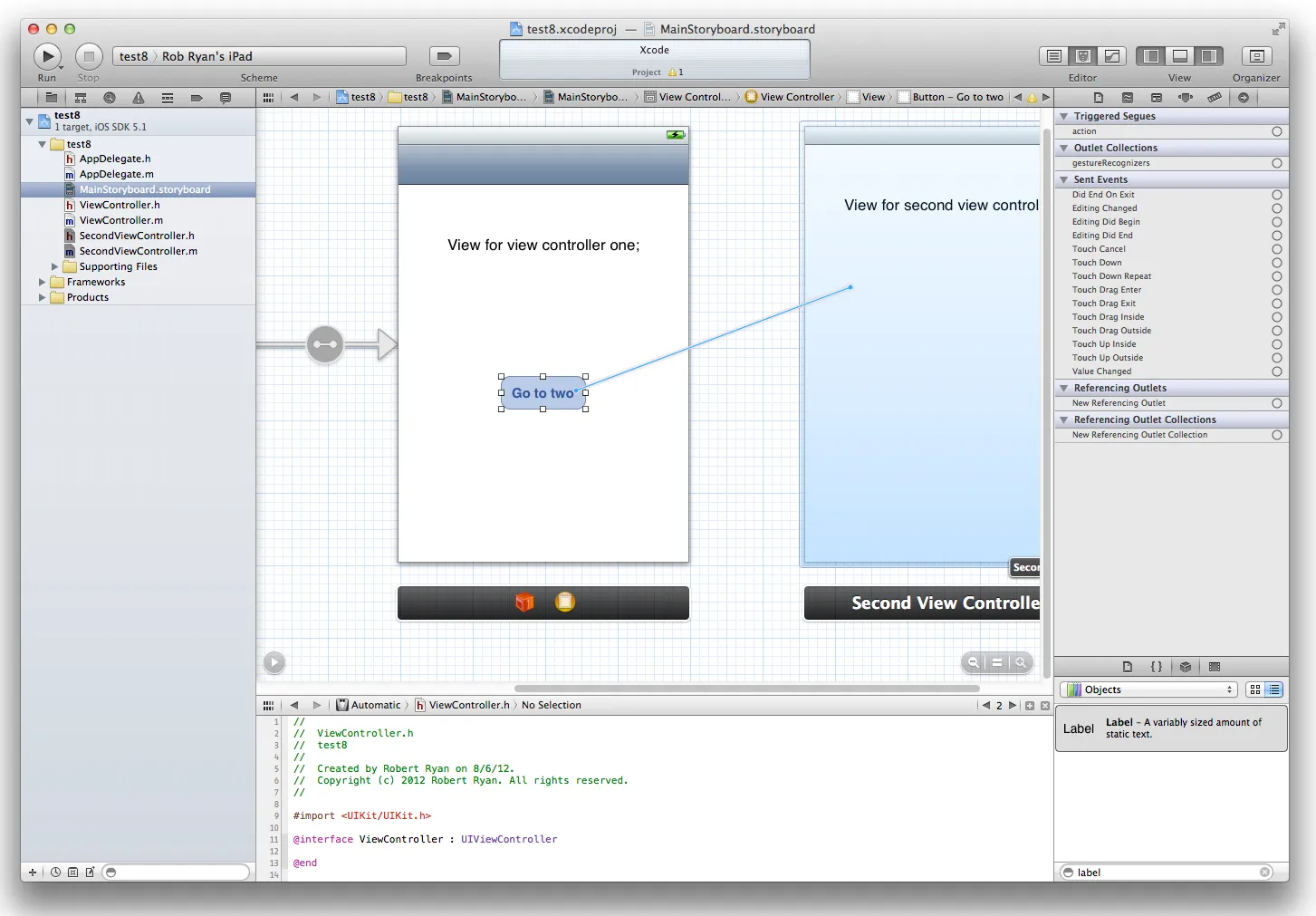Select the 'Go to two' button
The width and height of the screenshot is (1316, 916).
(x=543, y=393)
